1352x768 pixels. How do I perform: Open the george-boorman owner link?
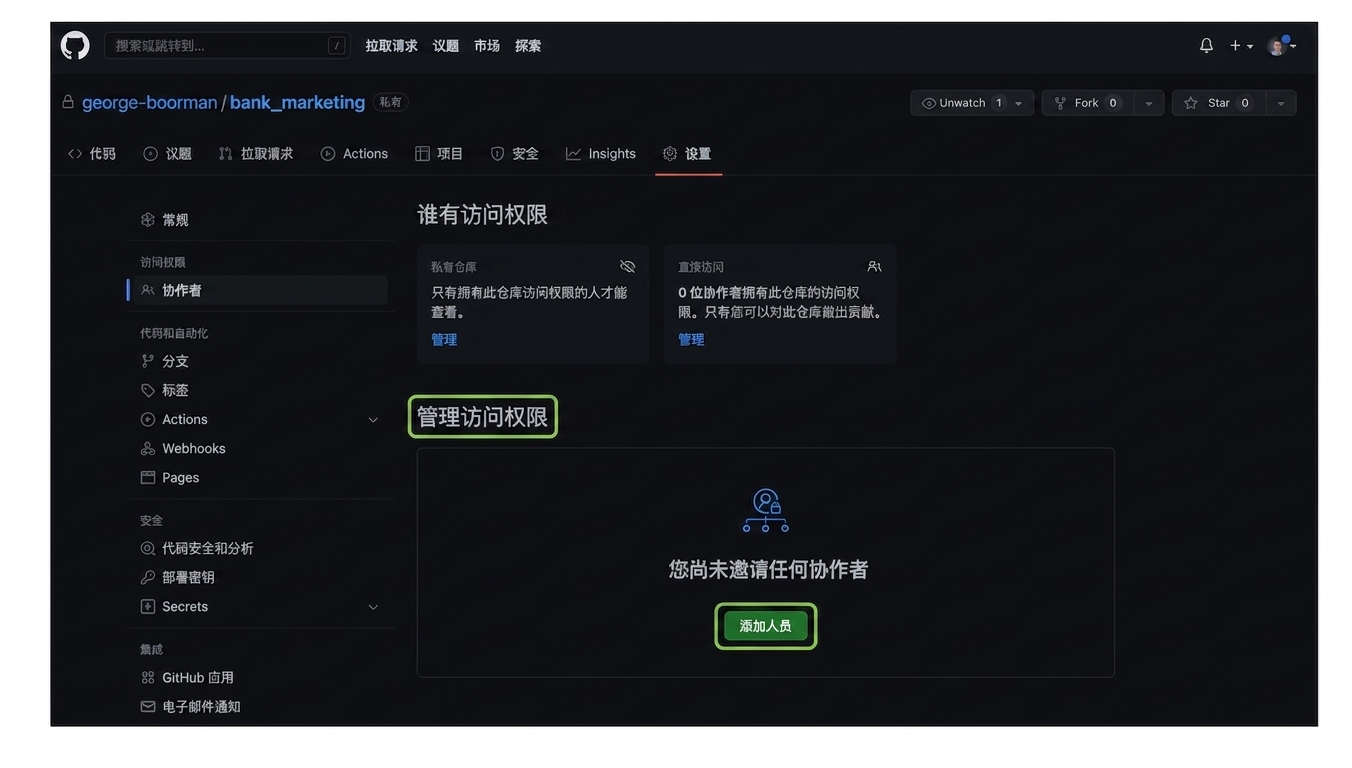(x=149, y=102)
